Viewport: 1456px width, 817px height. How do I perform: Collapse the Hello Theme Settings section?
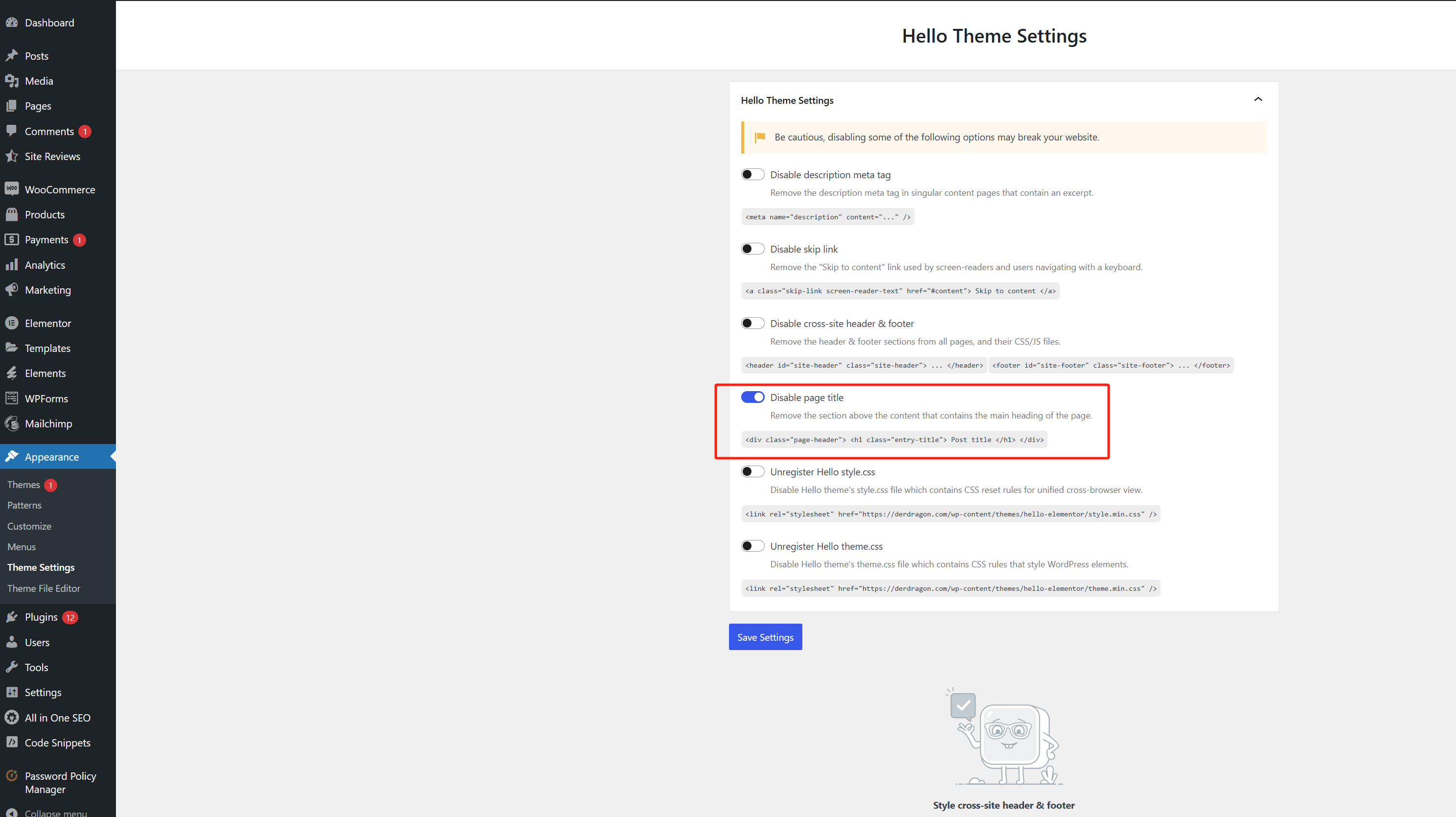coord(1258,99)
